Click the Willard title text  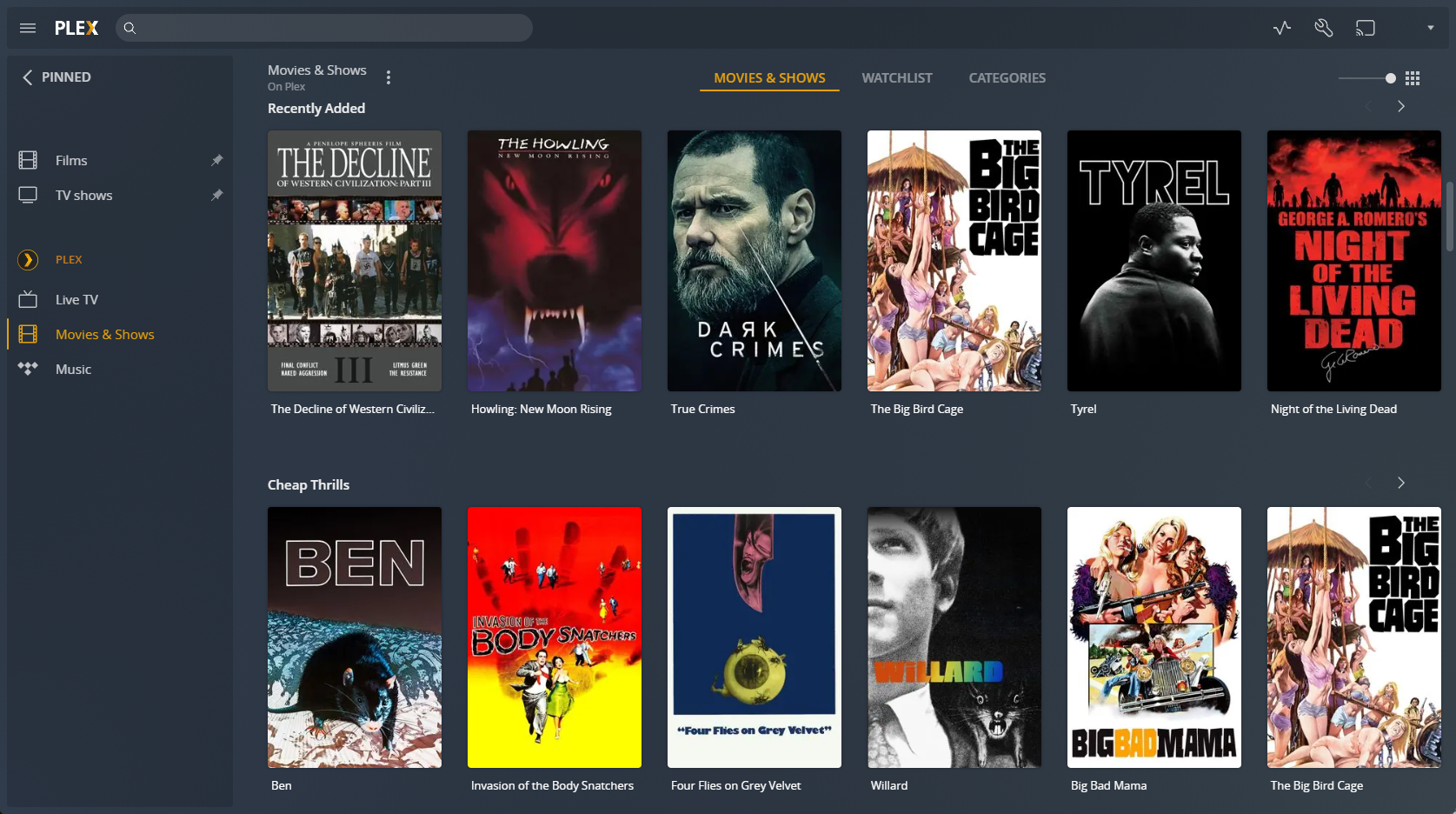tap(888, 785)
